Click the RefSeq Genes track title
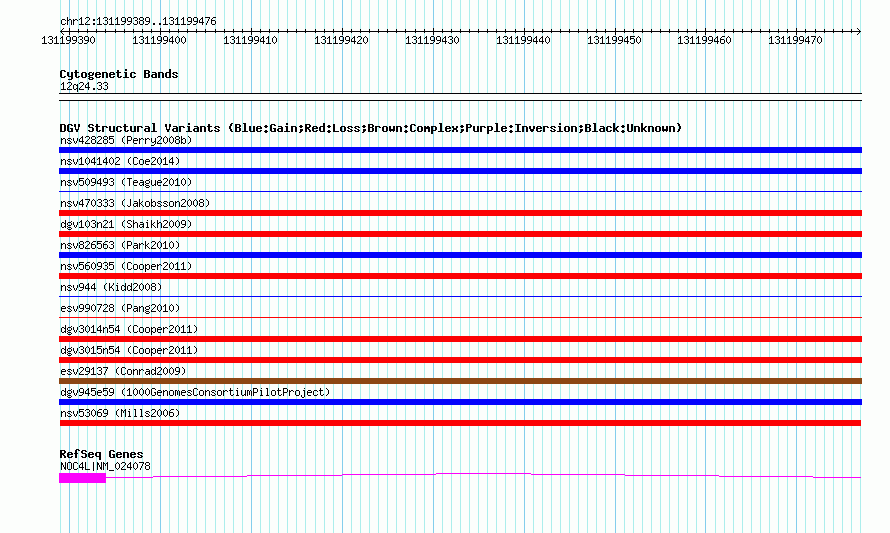The image size is (890, 533). click(101, 454)
